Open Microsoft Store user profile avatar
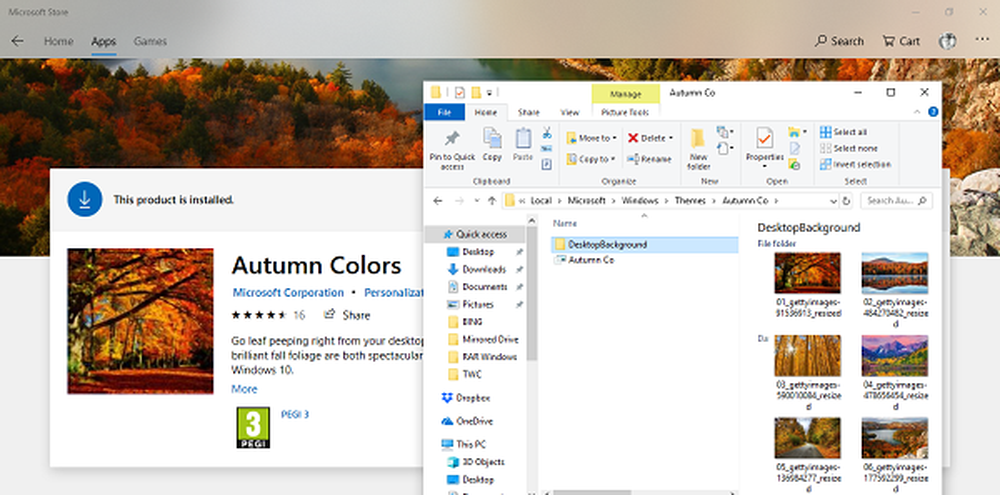This screenshot has width=1000, height=495. [948, 41]
